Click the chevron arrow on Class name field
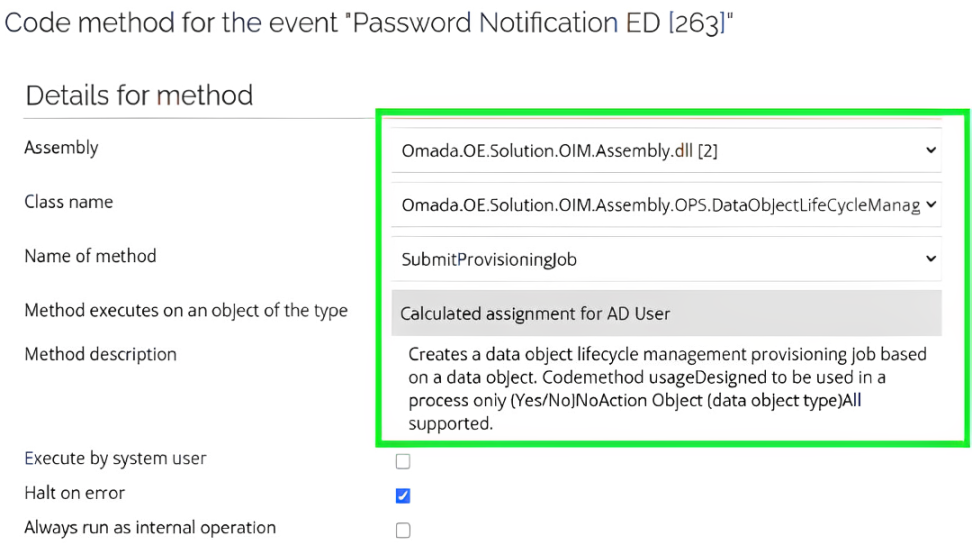Screen dimensions: 972x554 point(930,204)
